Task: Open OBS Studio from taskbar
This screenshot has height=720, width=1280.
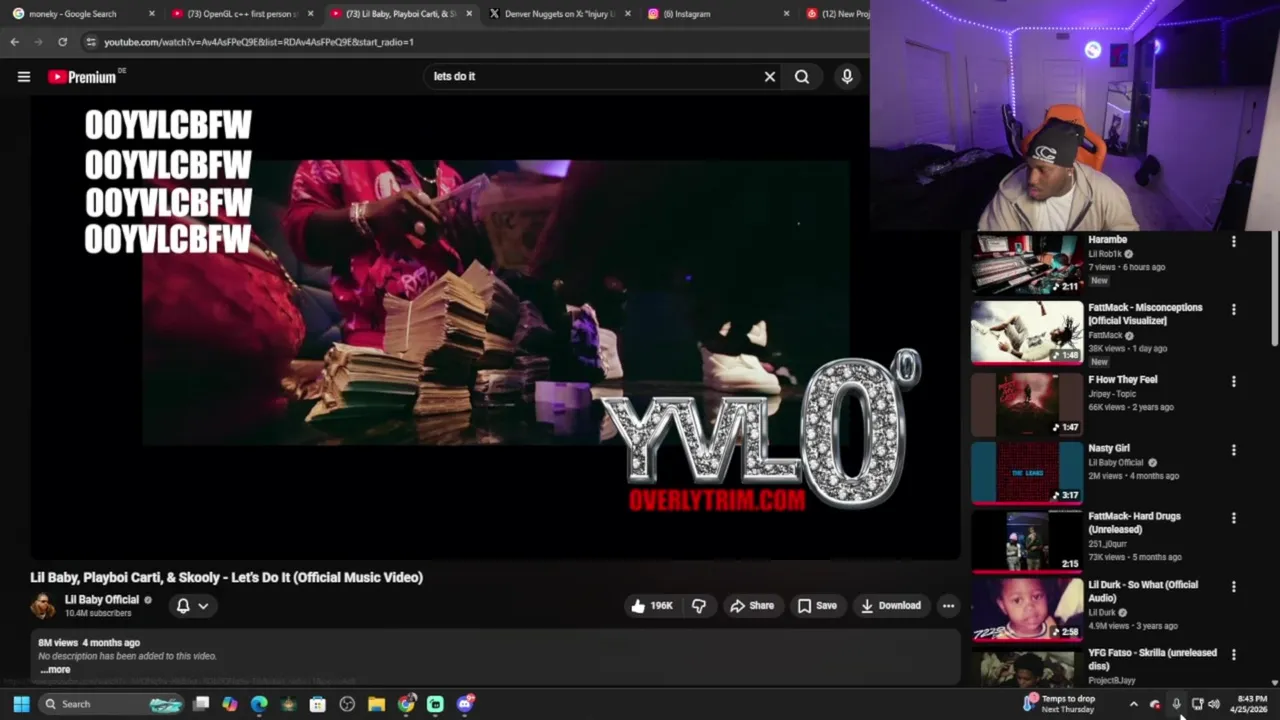Action: coord(347,704)
